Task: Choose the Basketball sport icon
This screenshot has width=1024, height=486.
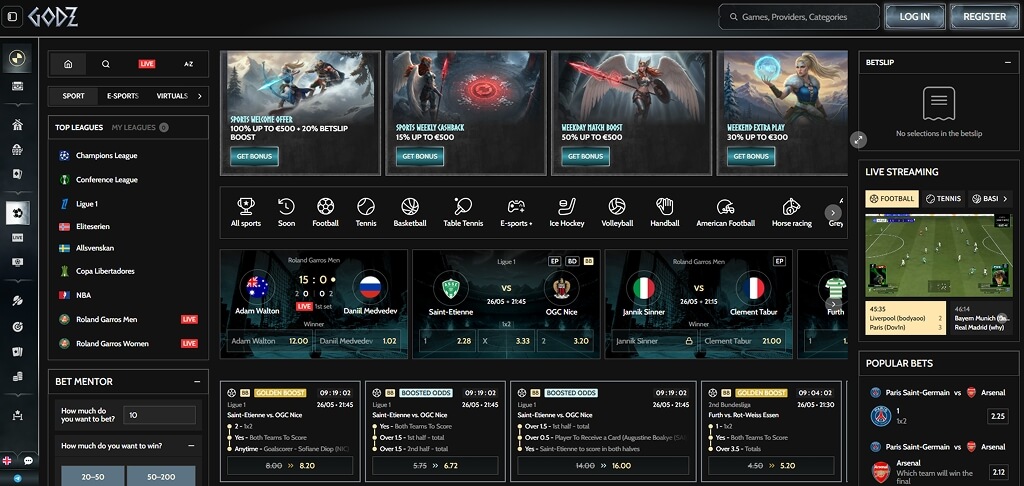Action: 409,206
